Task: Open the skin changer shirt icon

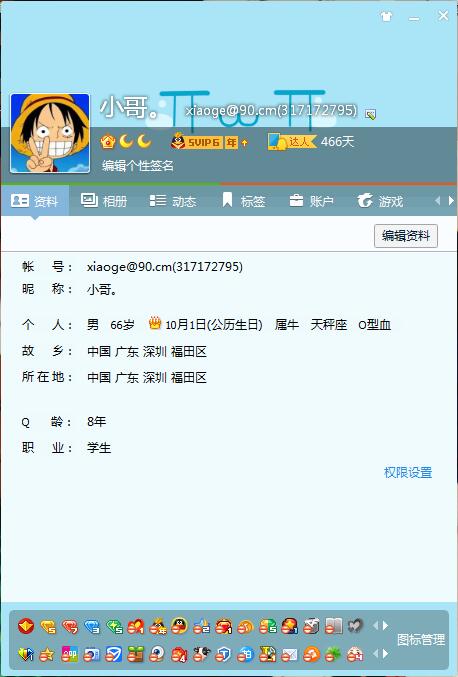Action: click(x=386, y=17)
